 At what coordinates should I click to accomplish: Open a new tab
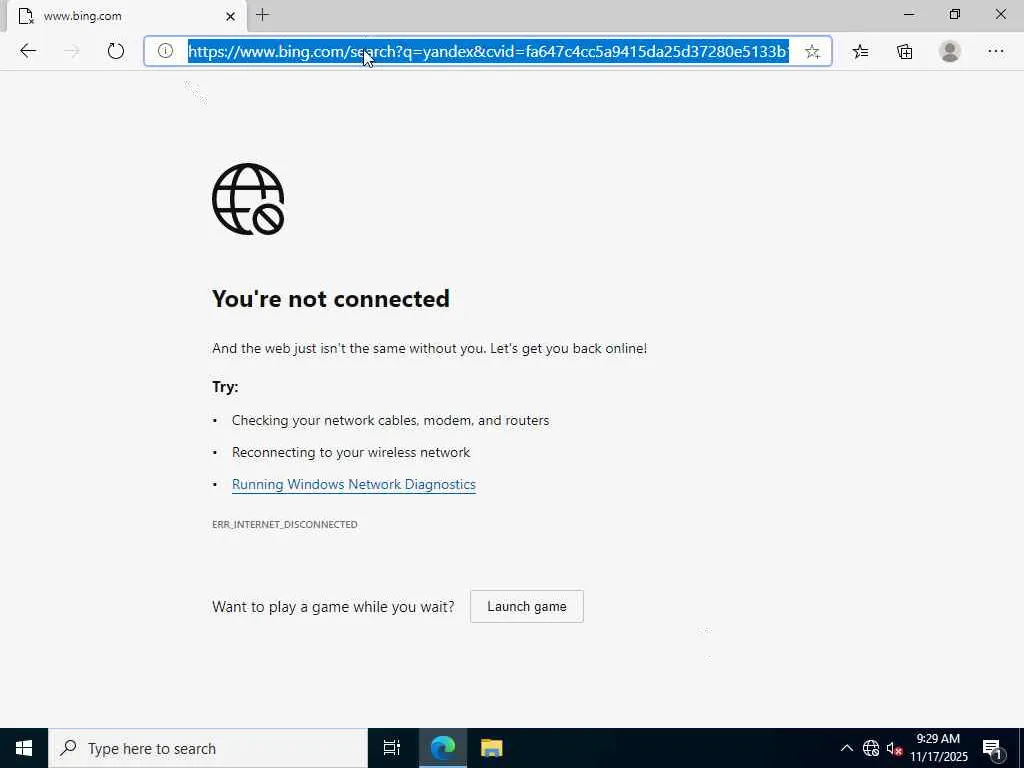[263, 15]
